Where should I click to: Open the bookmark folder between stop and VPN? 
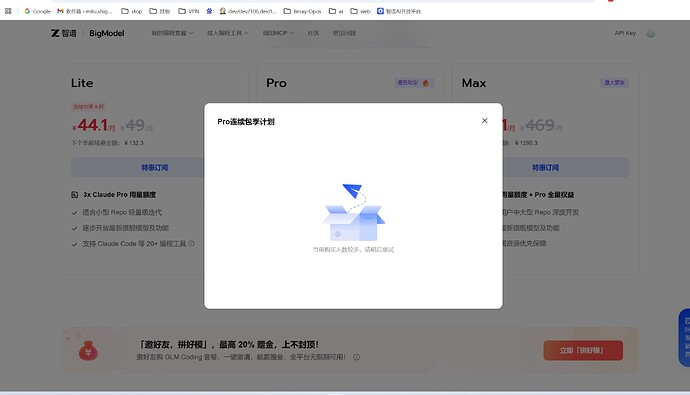coord(160,11)
